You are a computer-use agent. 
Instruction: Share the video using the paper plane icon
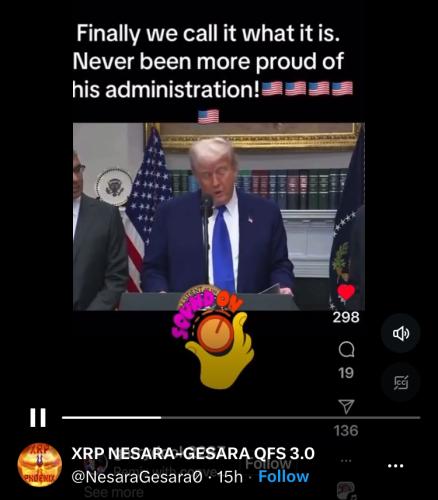[x=346, y=407]
